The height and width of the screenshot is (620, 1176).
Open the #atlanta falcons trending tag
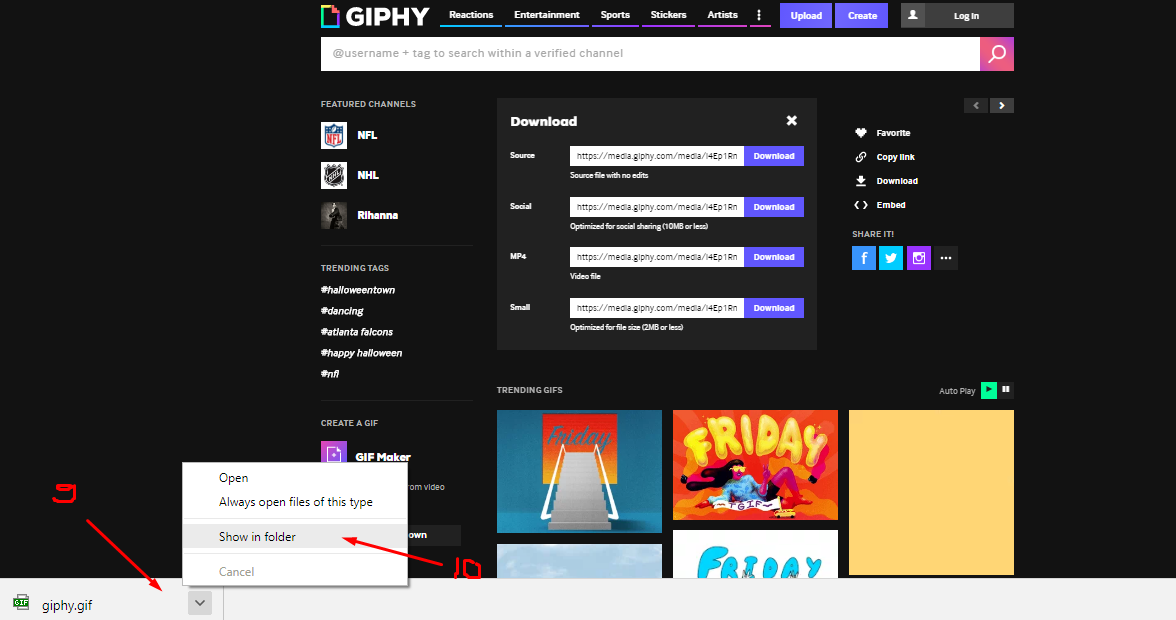[357, 332]
